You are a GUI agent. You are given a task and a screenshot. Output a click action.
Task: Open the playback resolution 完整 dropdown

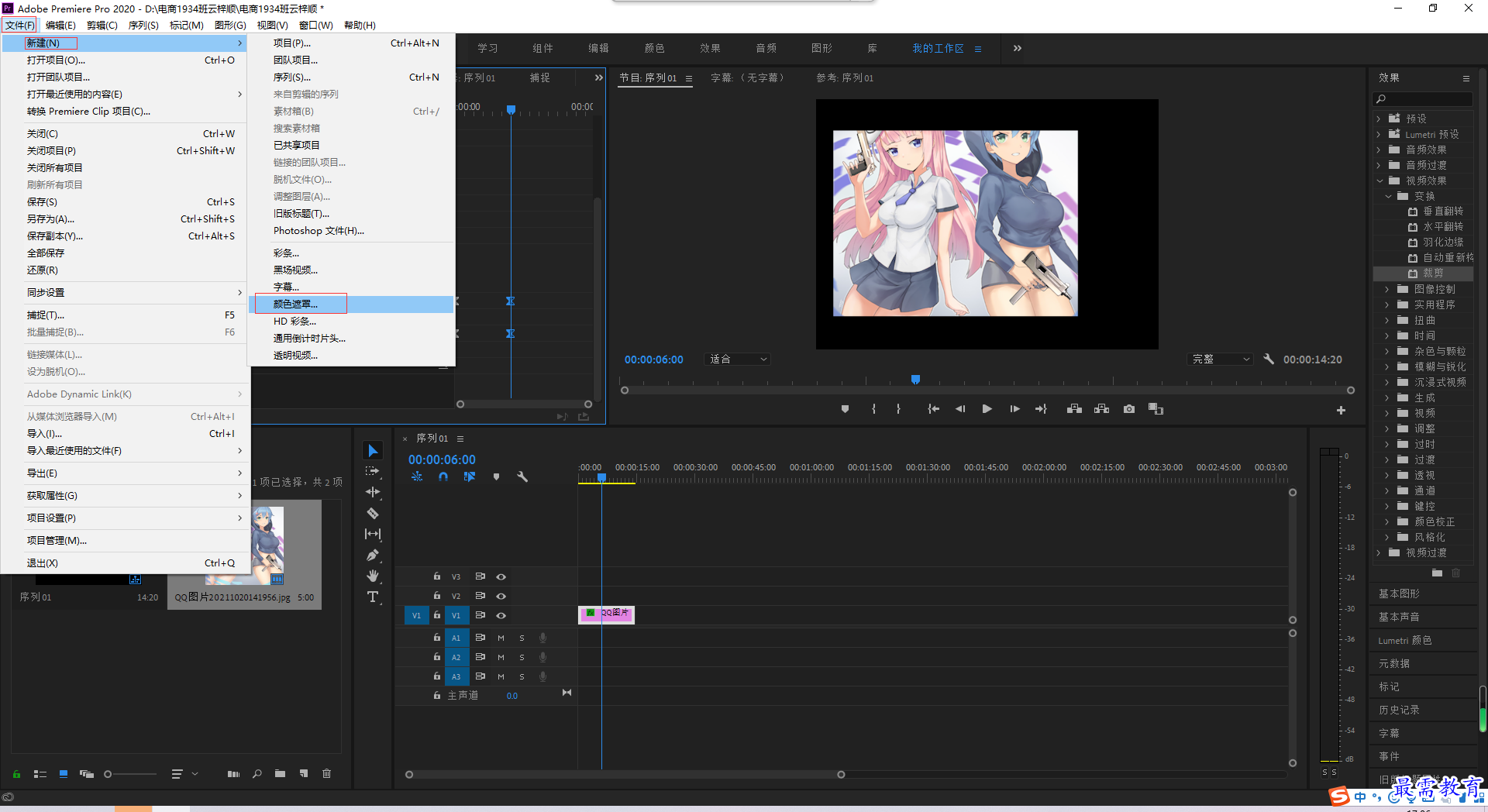click(1221, 359)
